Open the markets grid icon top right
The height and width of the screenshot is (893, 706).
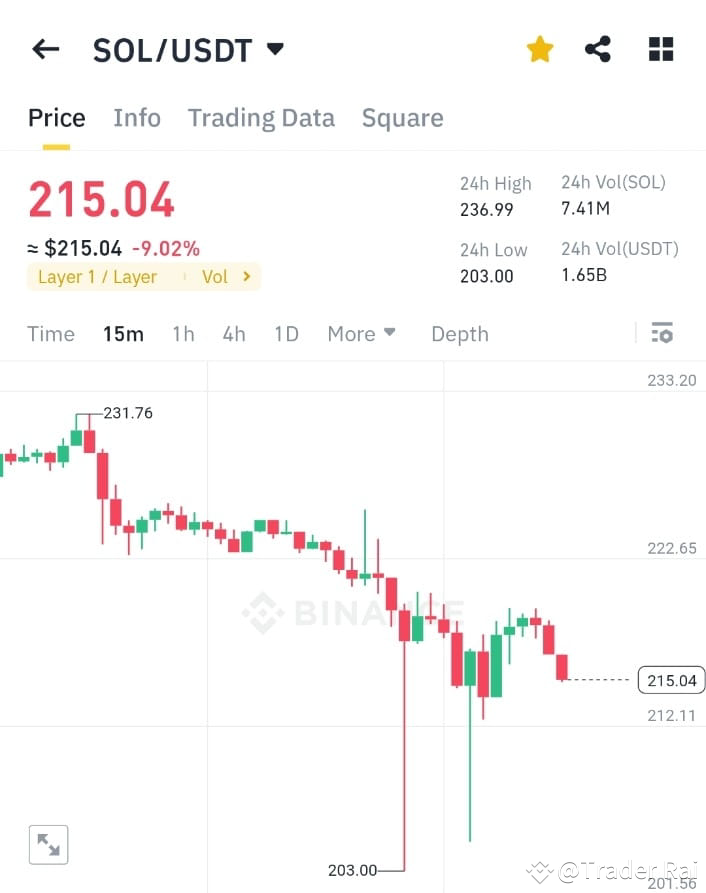660,48
